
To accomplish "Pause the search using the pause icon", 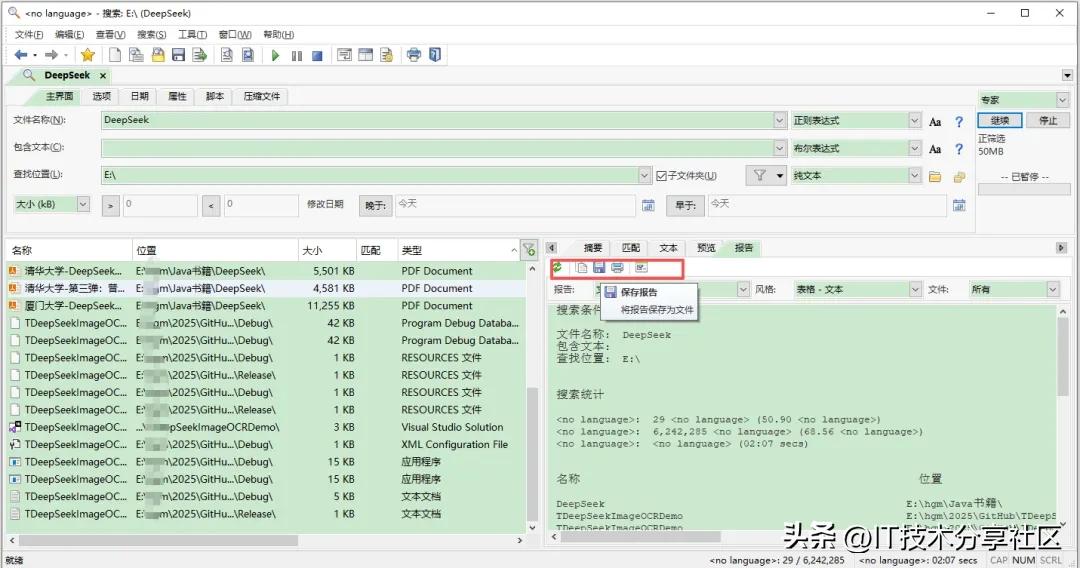I will (x=297, y=56).
